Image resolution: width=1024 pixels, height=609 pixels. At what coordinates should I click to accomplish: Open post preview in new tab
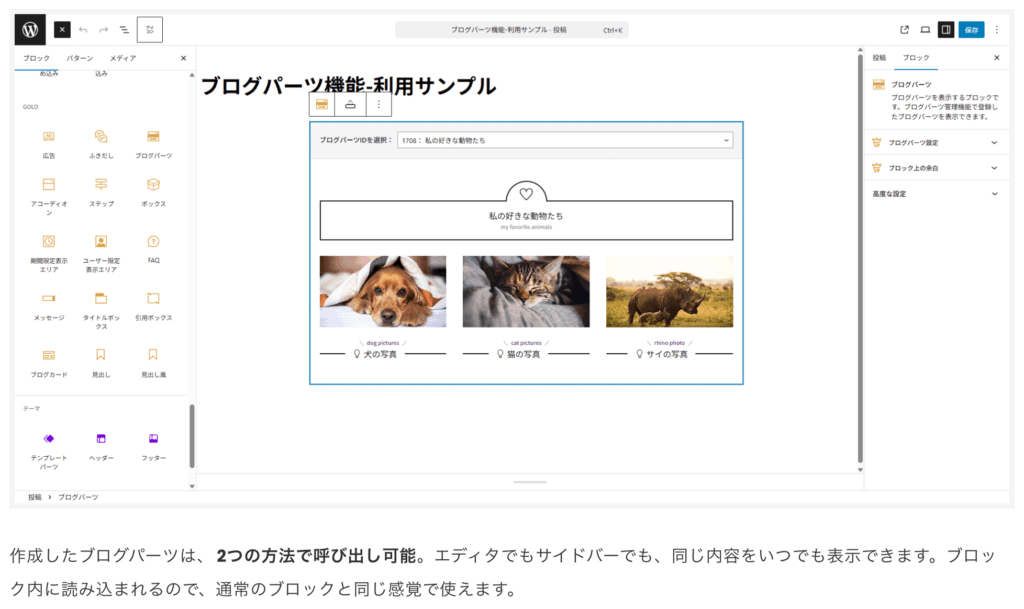point(904,30)
